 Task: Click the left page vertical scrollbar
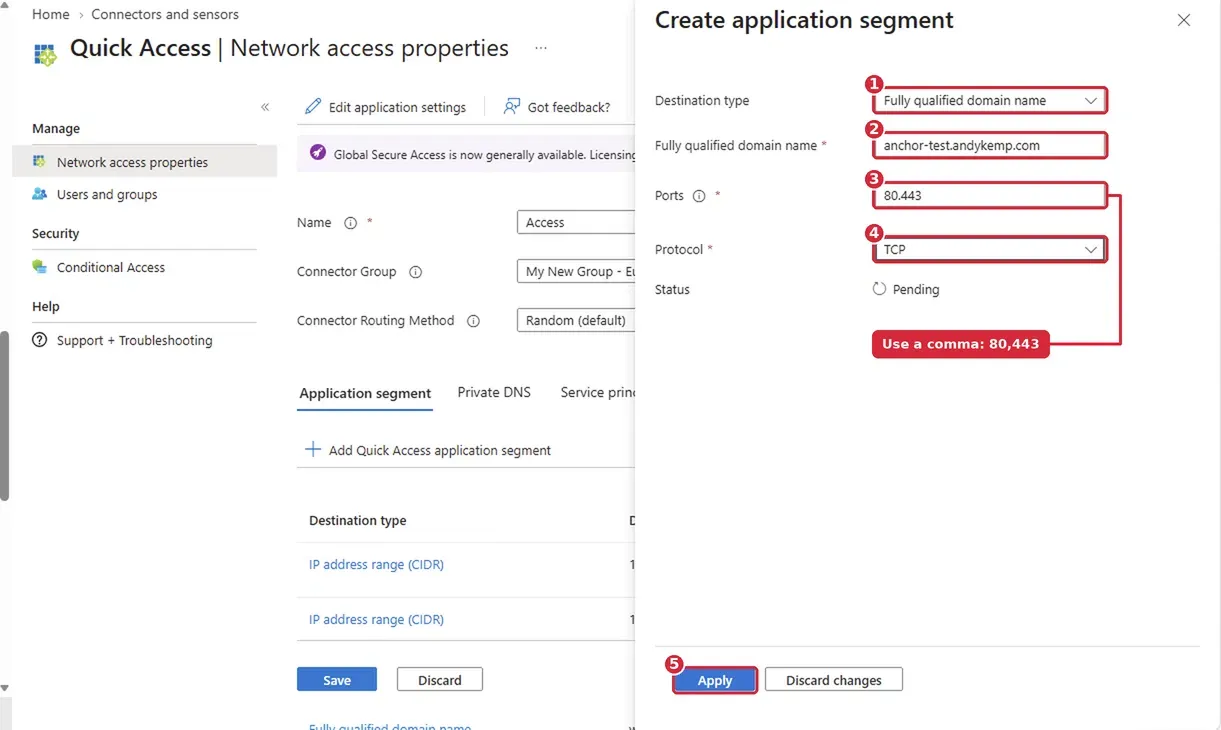click(5, 415)
